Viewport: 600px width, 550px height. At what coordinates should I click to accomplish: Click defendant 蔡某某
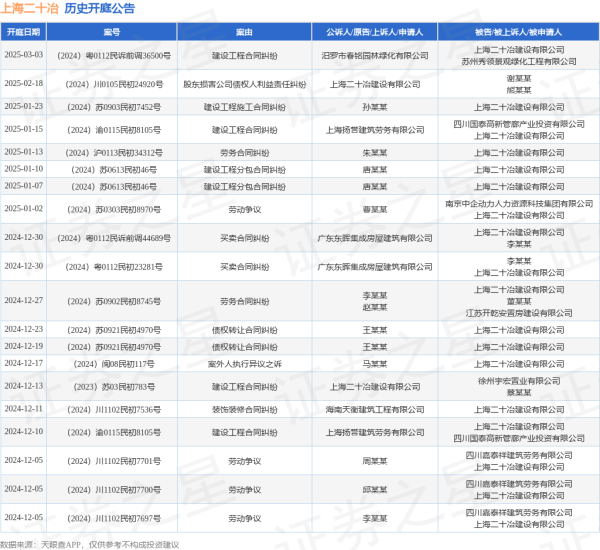click(x=519, y=393)
